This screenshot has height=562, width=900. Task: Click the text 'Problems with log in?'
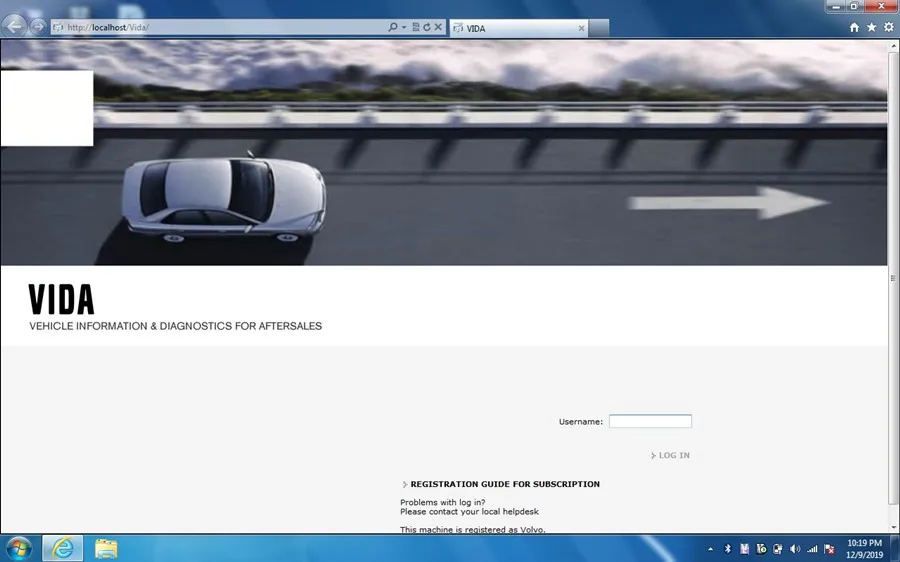[443, 502]
